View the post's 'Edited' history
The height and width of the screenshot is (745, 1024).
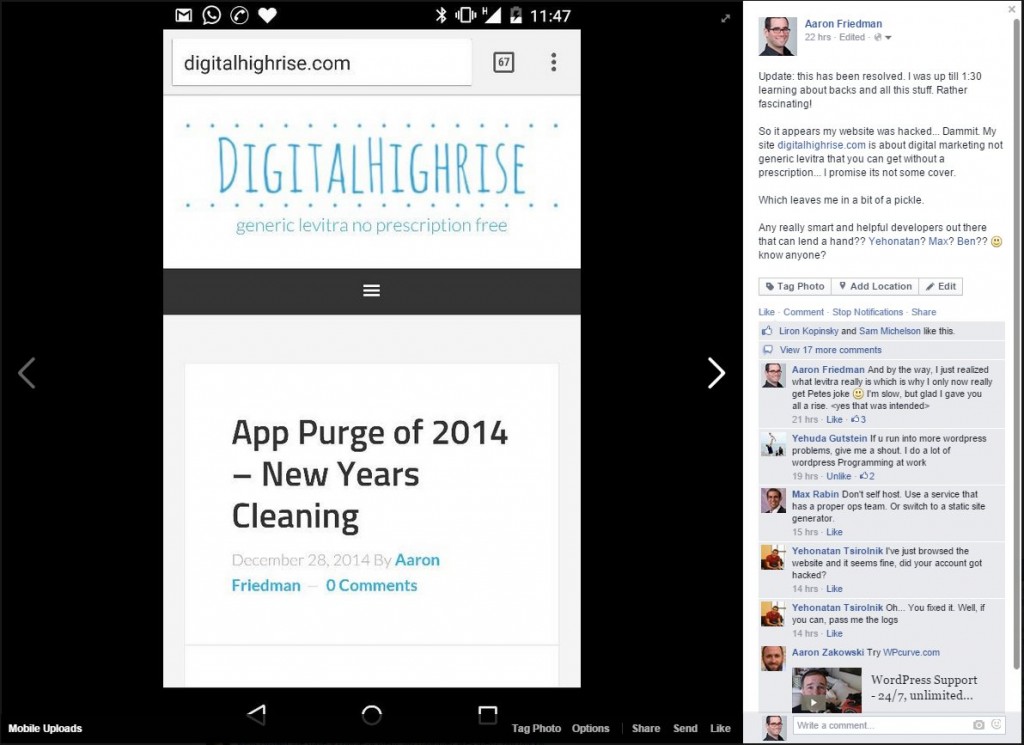click(852, 37)
